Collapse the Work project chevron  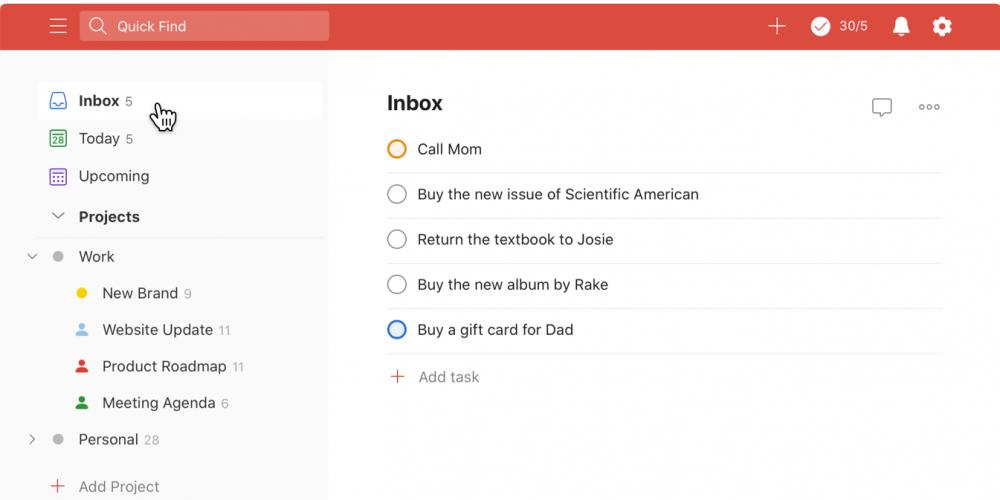click(32, 256)
